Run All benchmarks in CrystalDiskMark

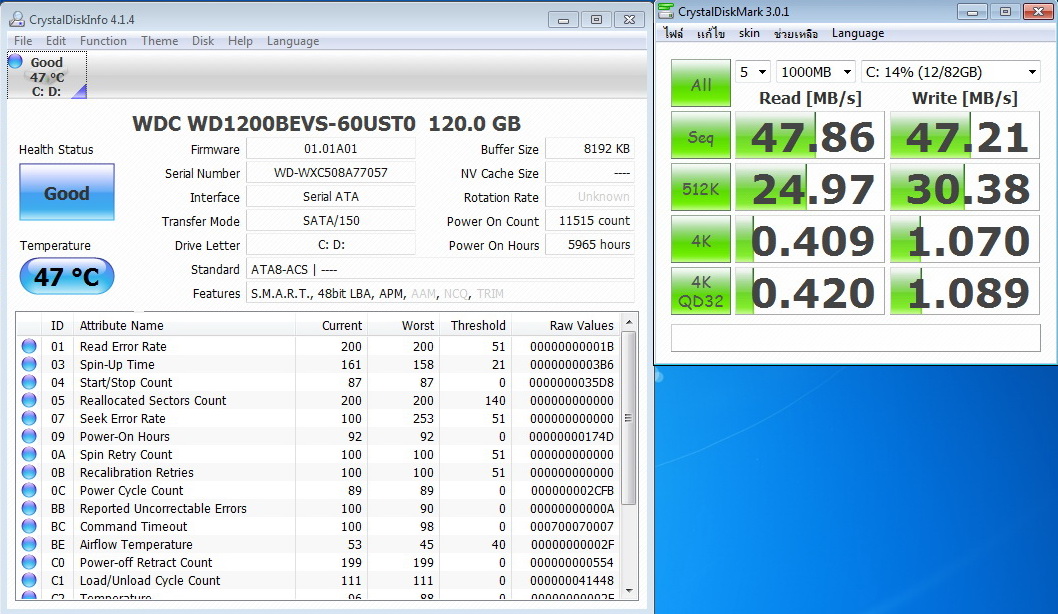click(x=700, y=84)
